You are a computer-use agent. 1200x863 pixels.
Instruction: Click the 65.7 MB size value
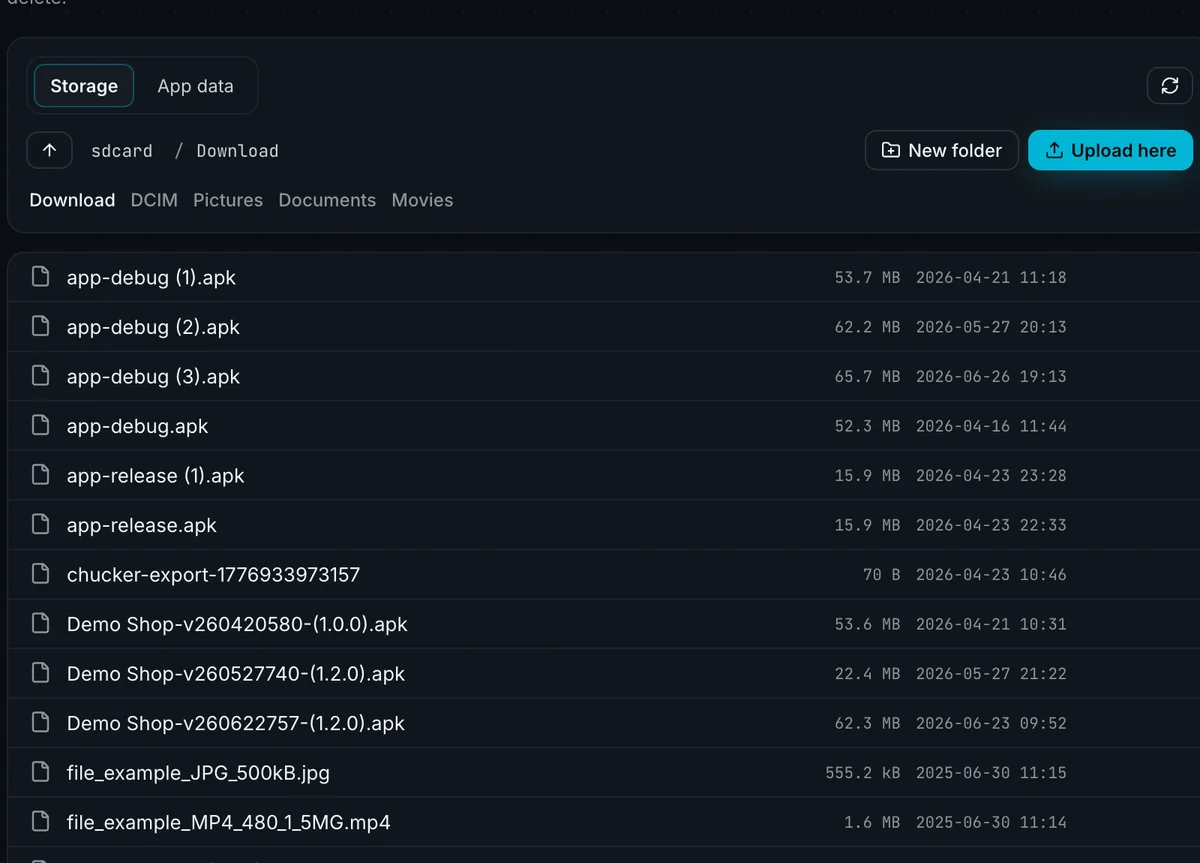pos(867,376)
